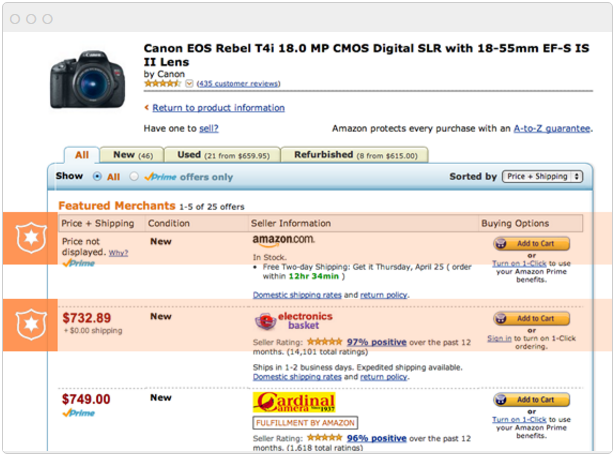Click the Prime logo under $749.00
The width and height of the screenshot is (615, 456).
(79, 413)
